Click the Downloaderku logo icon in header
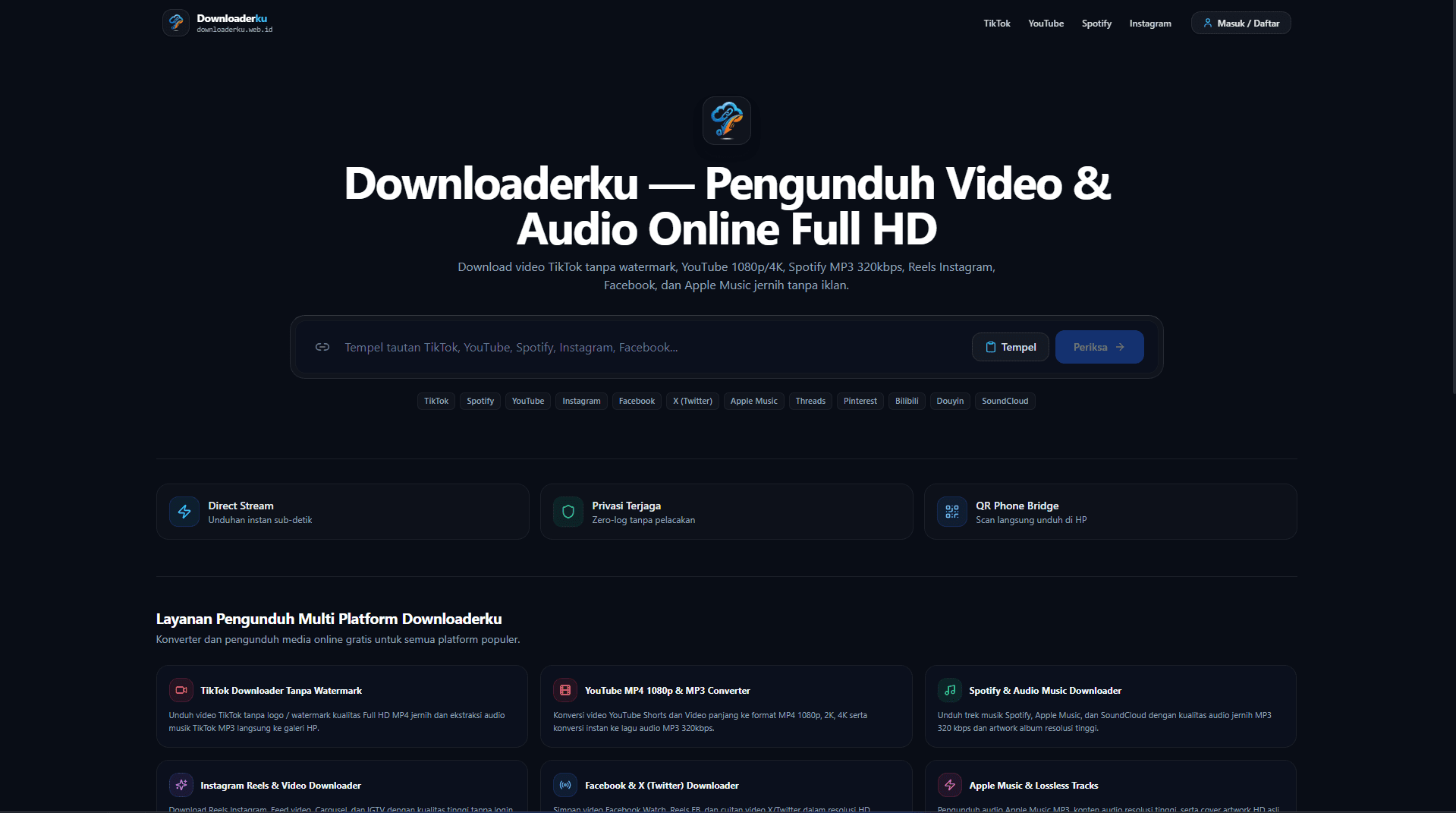The image size is (1456, 813). pos(176,23)
